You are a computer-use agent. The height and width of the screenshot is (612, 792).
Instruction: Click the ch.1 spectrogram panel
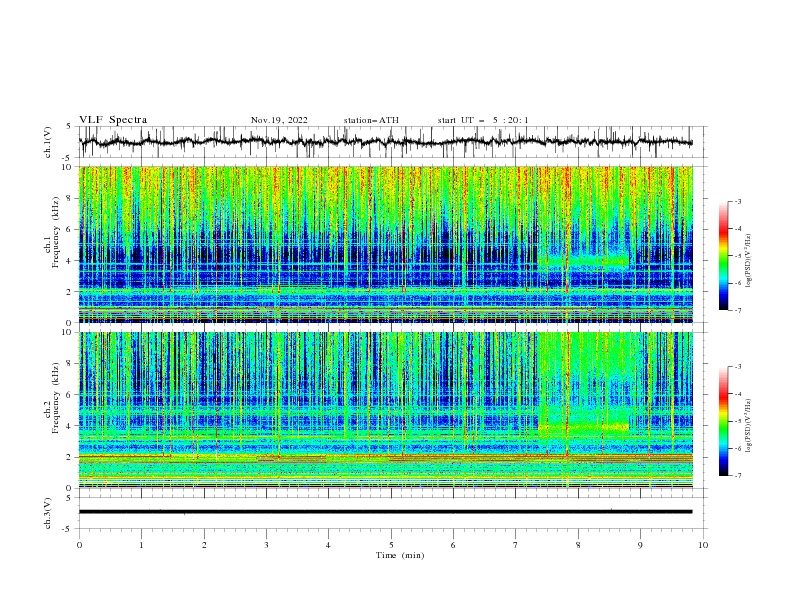click(x=385, y=244)
